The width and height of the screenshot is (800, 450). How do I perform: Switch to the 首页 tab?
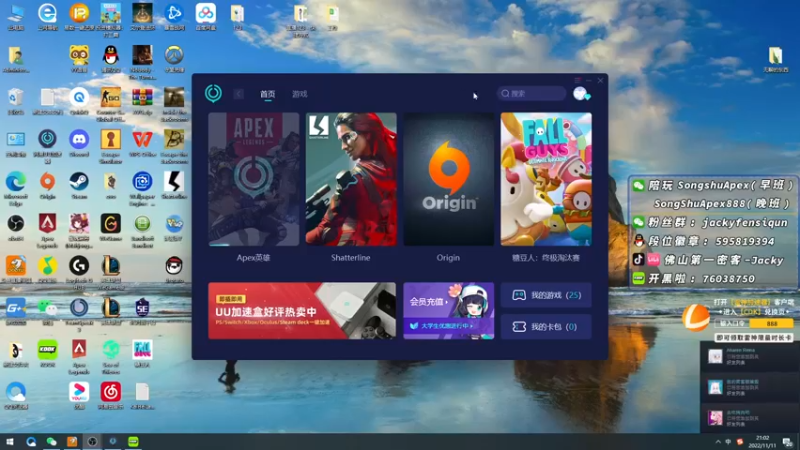click(267, 94)
